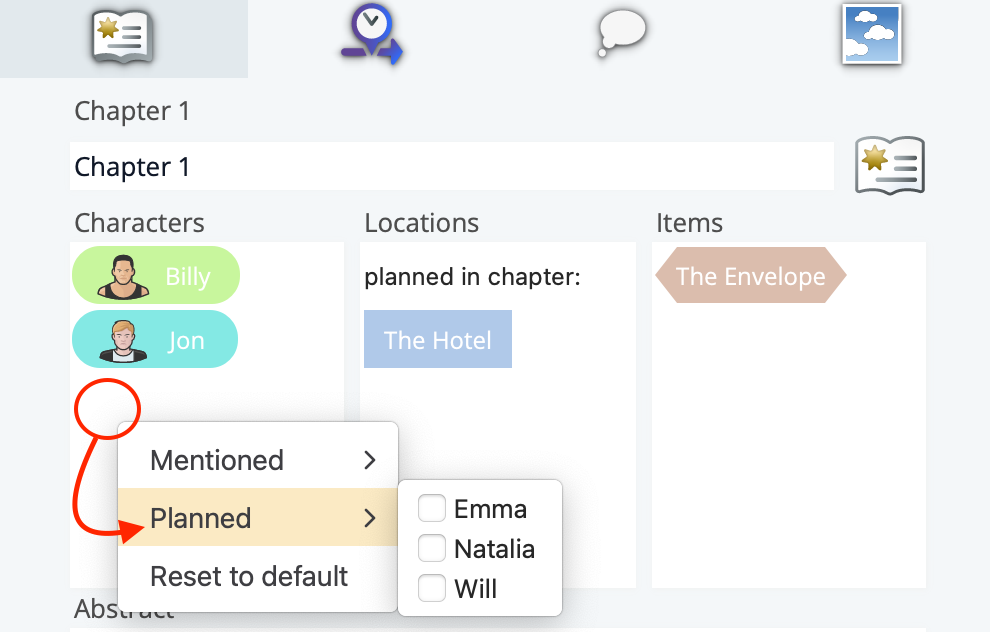Select The Hotel location tag
Screen dimensions: 990x632
(438, 339)
